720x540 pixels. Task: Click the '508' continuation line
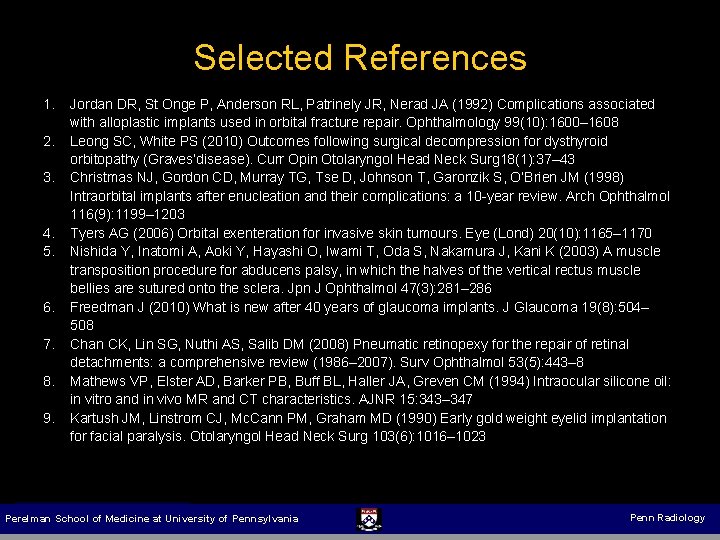point(82,325)
